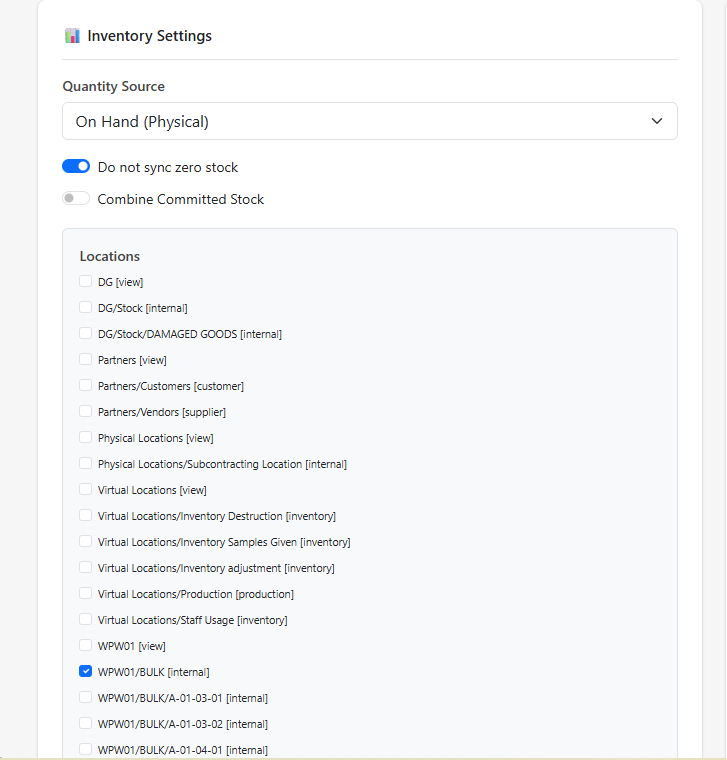Image resolution: width=727 pixels, height=760 pixels.
Task: Tick the Partners [view] checkbox
Action: [86, 360]
